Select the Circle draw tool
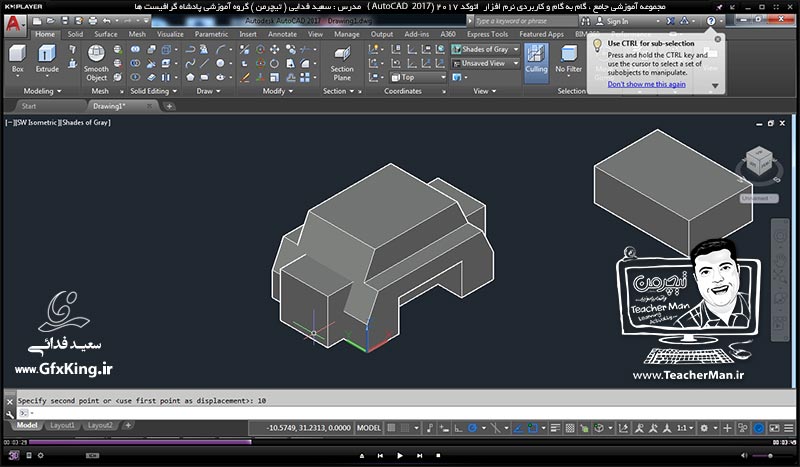This screenshot has height=467, width=800. coord(220,63)
